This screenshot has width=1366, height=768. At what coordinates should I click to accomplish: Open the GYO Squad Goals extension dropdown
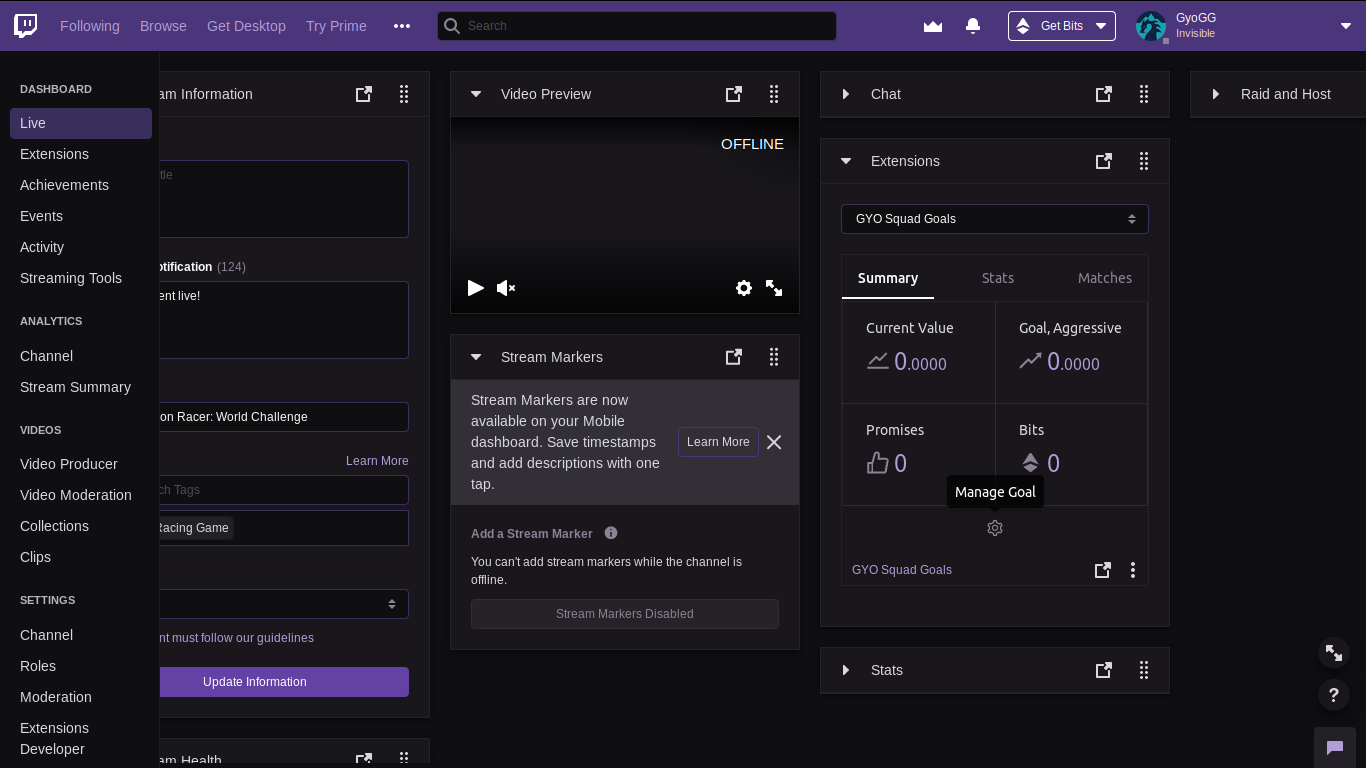coord(995,219)
